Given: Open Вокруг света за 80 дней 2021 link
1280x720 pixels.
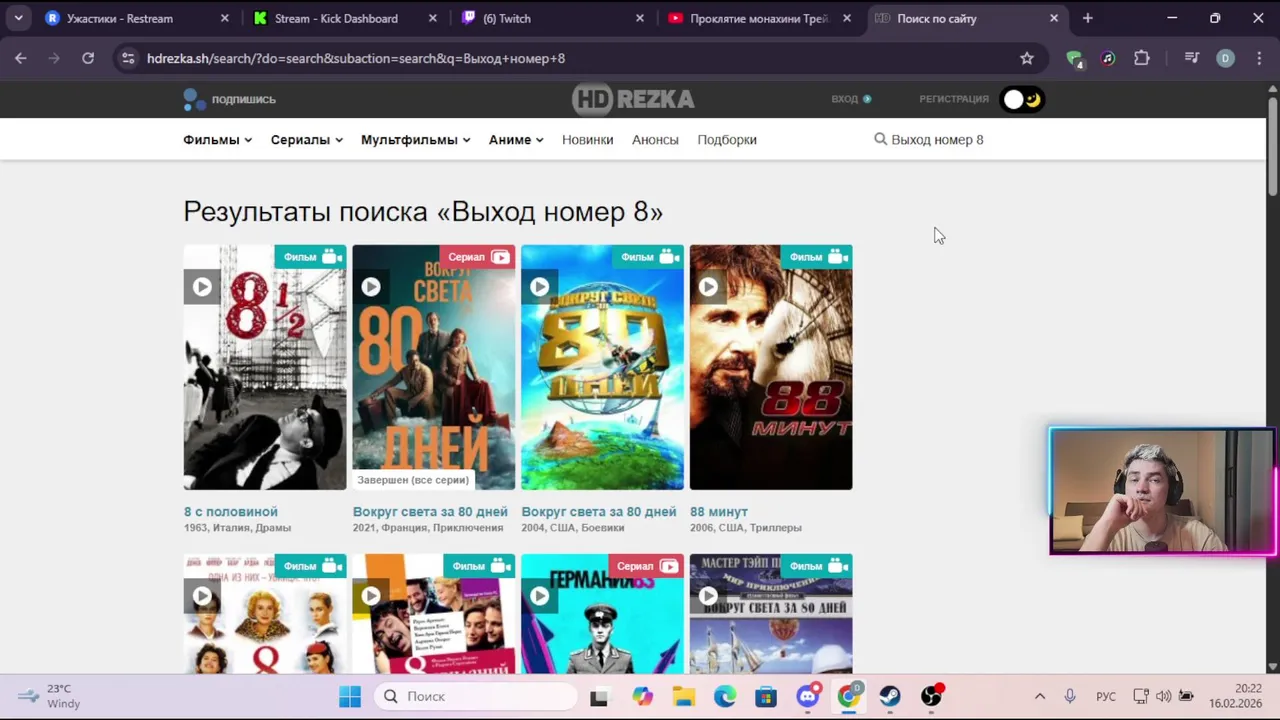Looking at the screenshot, I should point(430,511).
